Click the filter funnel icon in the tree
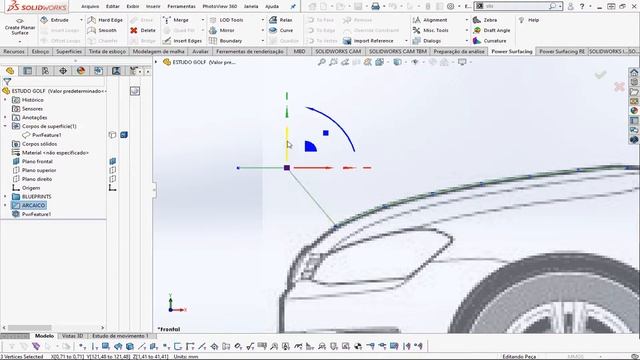The image size is (640, 360). pos(7,82)
